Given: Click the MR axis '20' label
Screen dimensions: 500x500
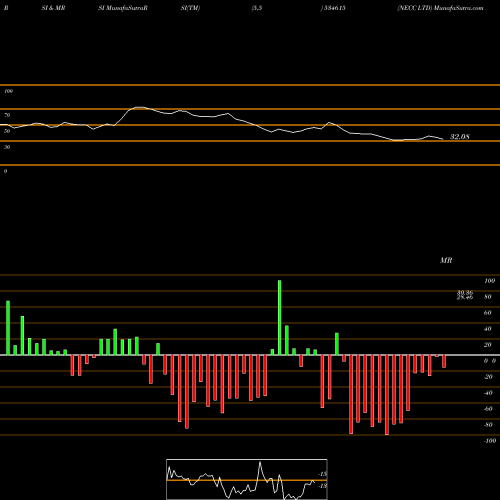Looking at the screenshot, I should (x=488, y=345).
